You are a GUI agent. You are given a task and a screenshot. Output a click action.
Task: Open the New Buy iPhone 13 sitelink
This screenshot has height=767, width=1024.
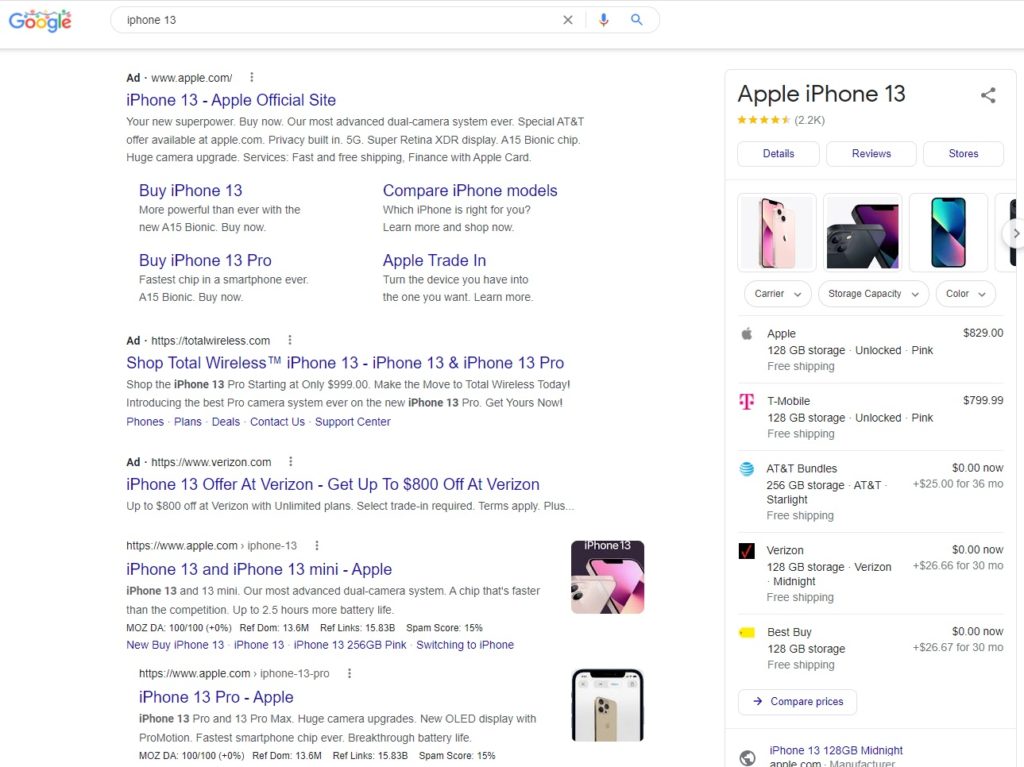coord(175,645)
